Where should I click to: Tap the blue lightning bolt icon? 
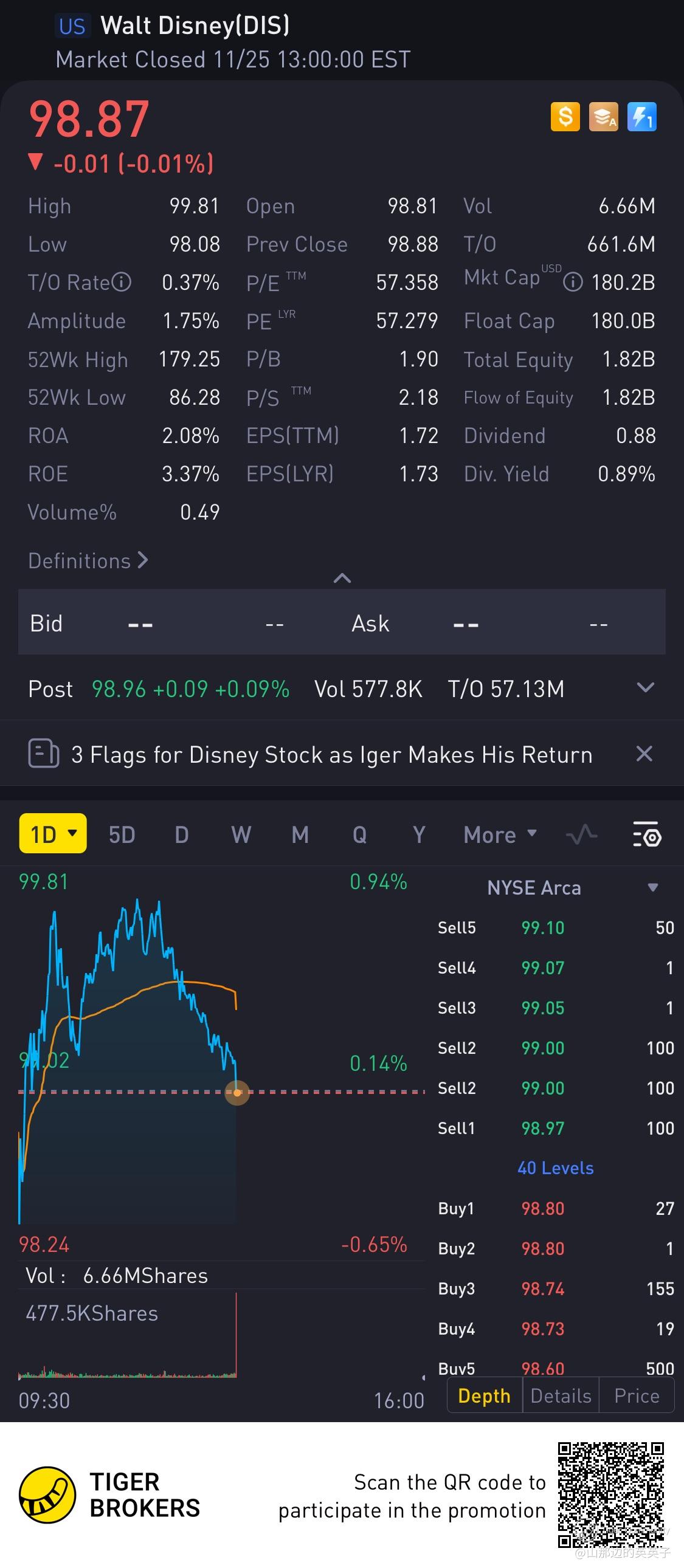coord(642,116)
